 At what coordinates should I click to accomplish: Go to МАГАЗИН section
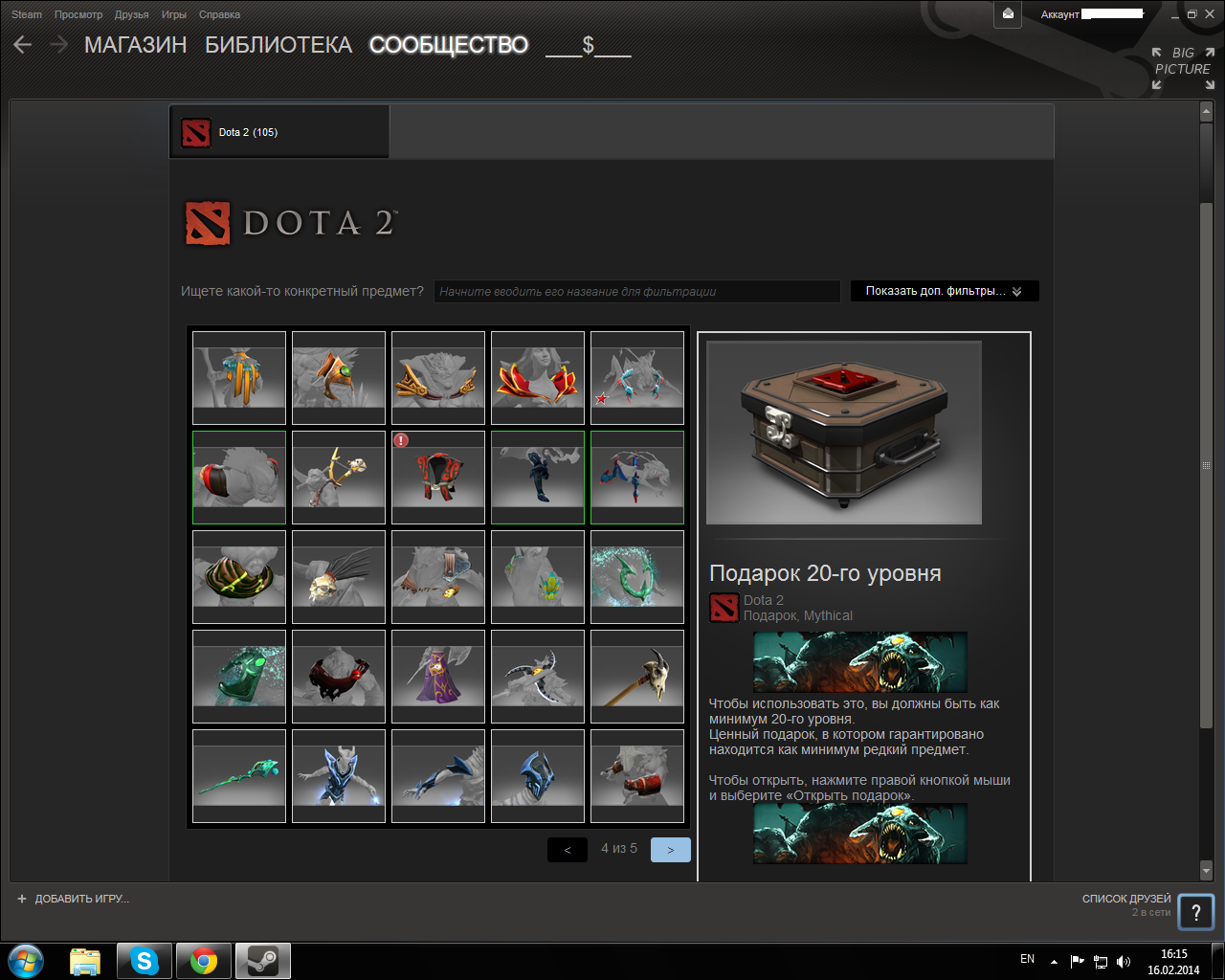click(x=136, y=45)
